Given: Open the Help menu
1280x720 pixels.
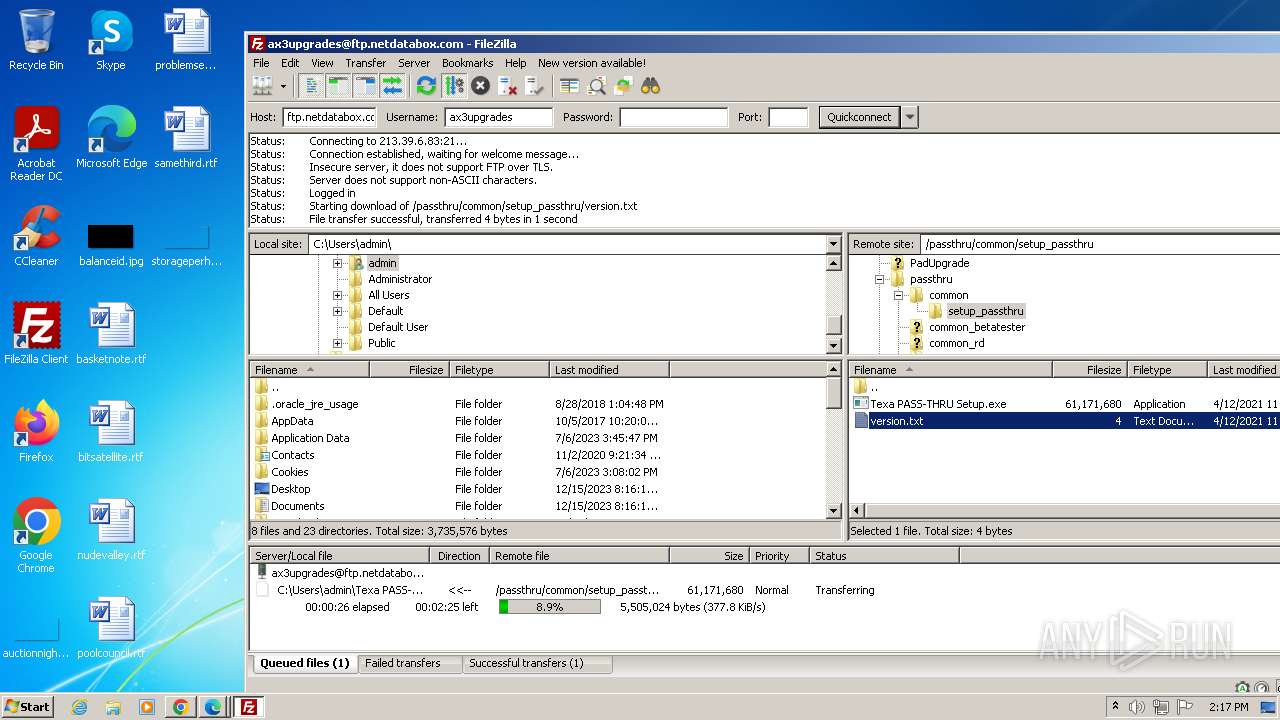Looking at the screenshot, I should pos(515,63).
